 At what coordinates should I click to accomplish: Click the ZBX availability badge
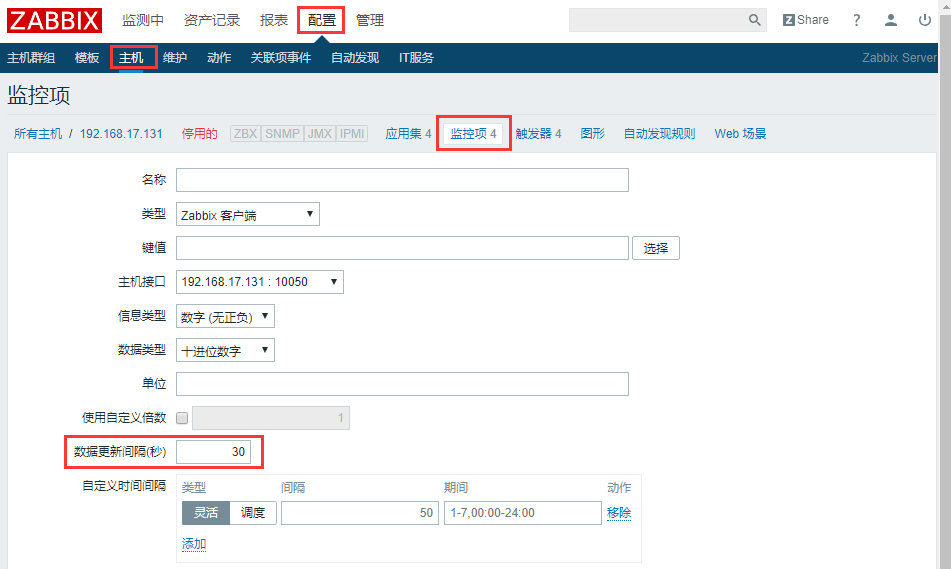click(x=246, y=133)
